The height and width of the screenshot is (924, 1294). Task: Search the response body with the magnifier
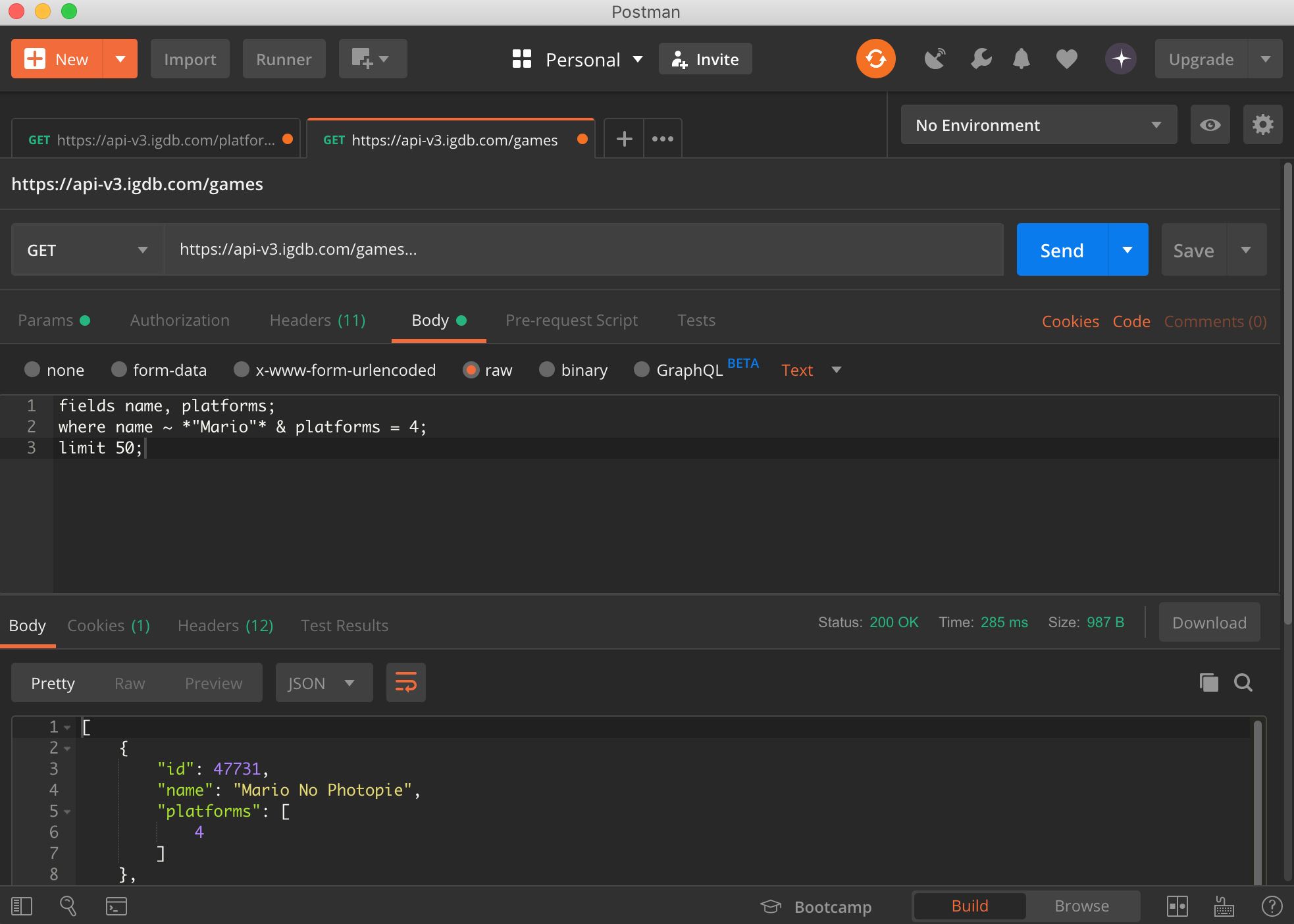(x=1243, y=682)
